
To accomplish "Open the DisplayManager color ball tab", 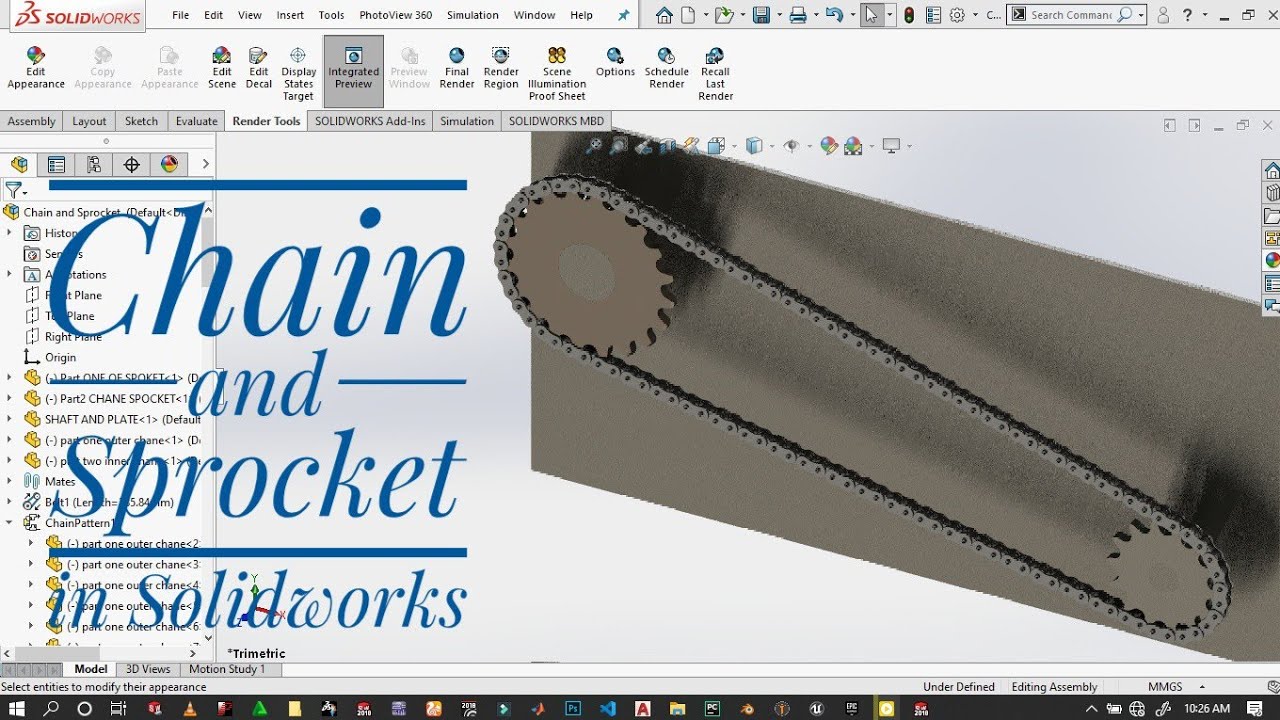I will (169, 165).
